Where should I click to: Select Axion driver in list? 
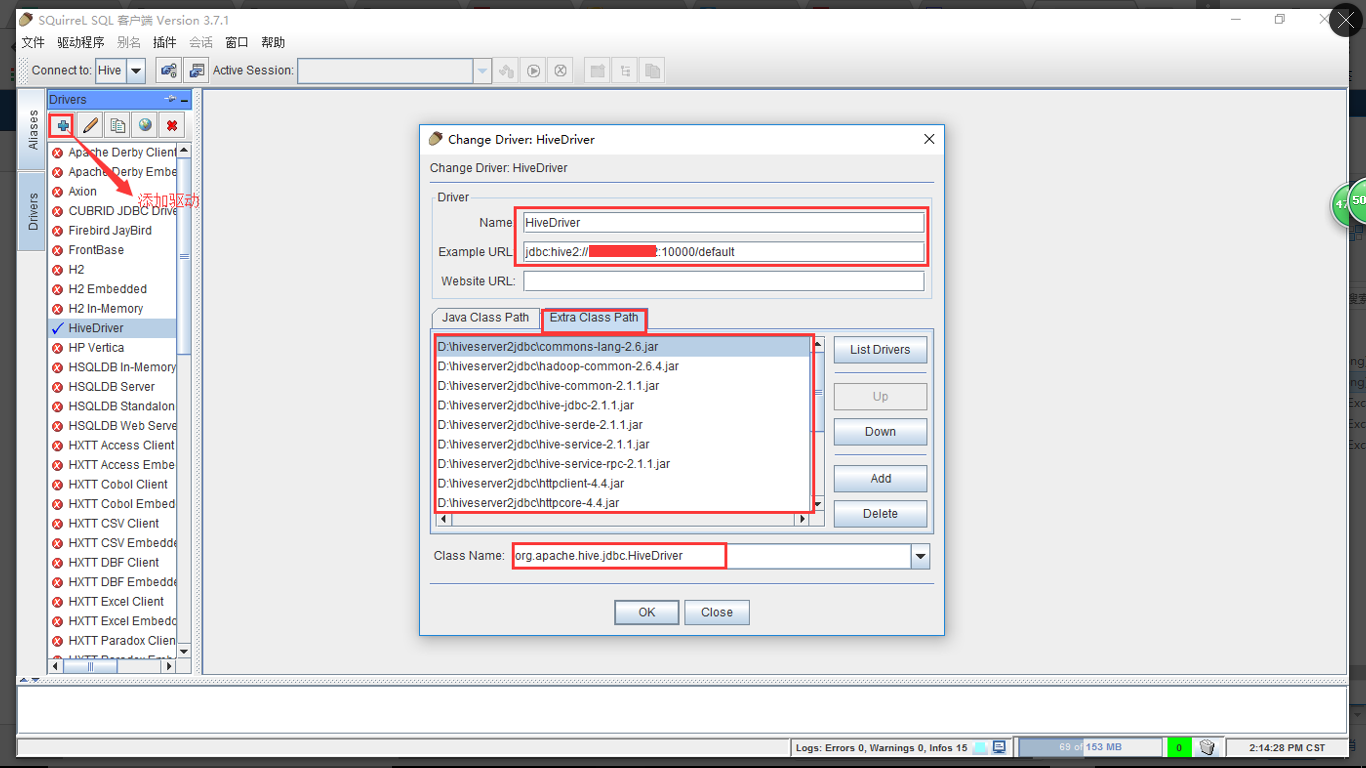pos(113,191)
